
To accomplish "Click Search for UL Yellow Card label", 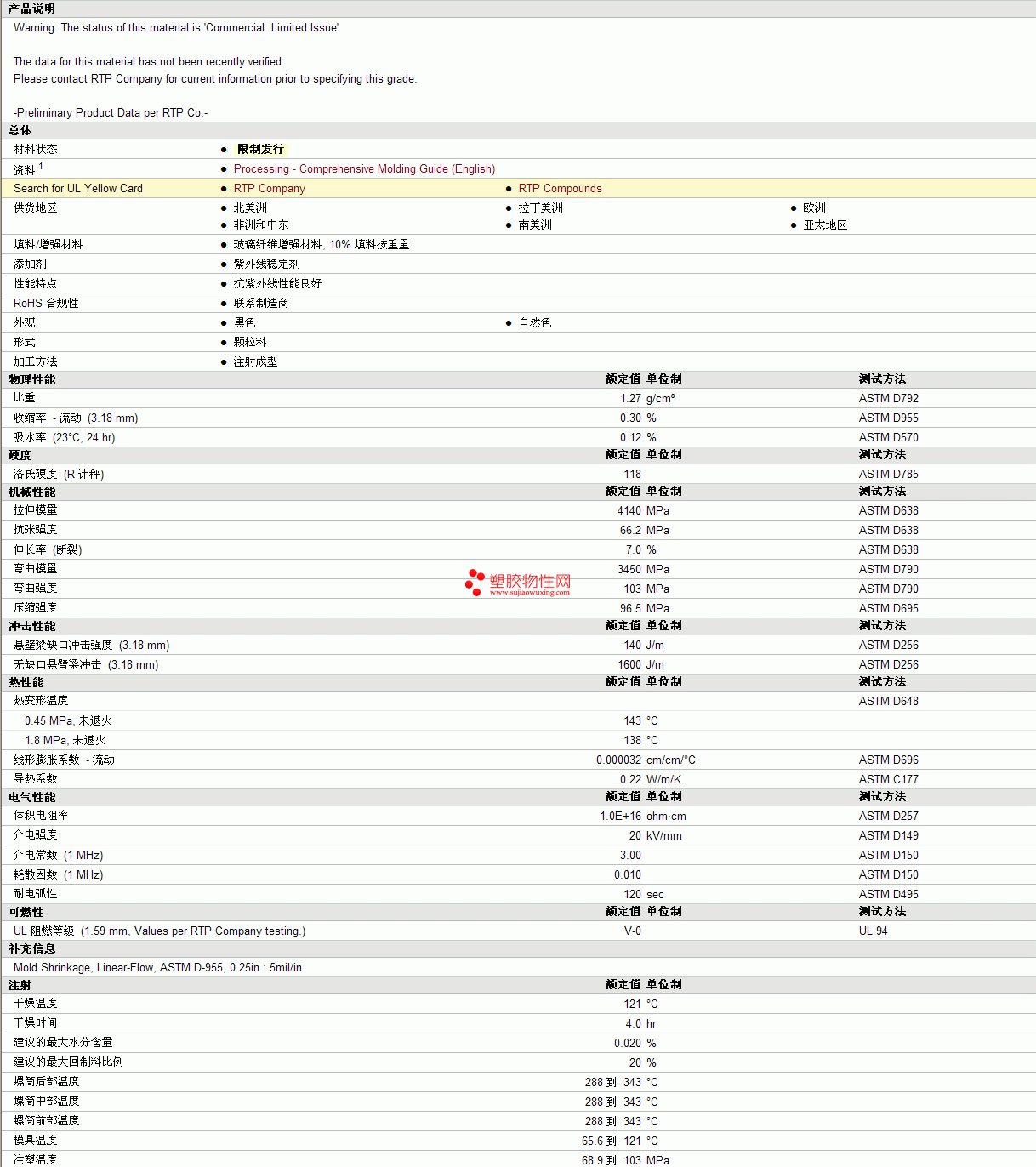I will click(x=78, y=189).
